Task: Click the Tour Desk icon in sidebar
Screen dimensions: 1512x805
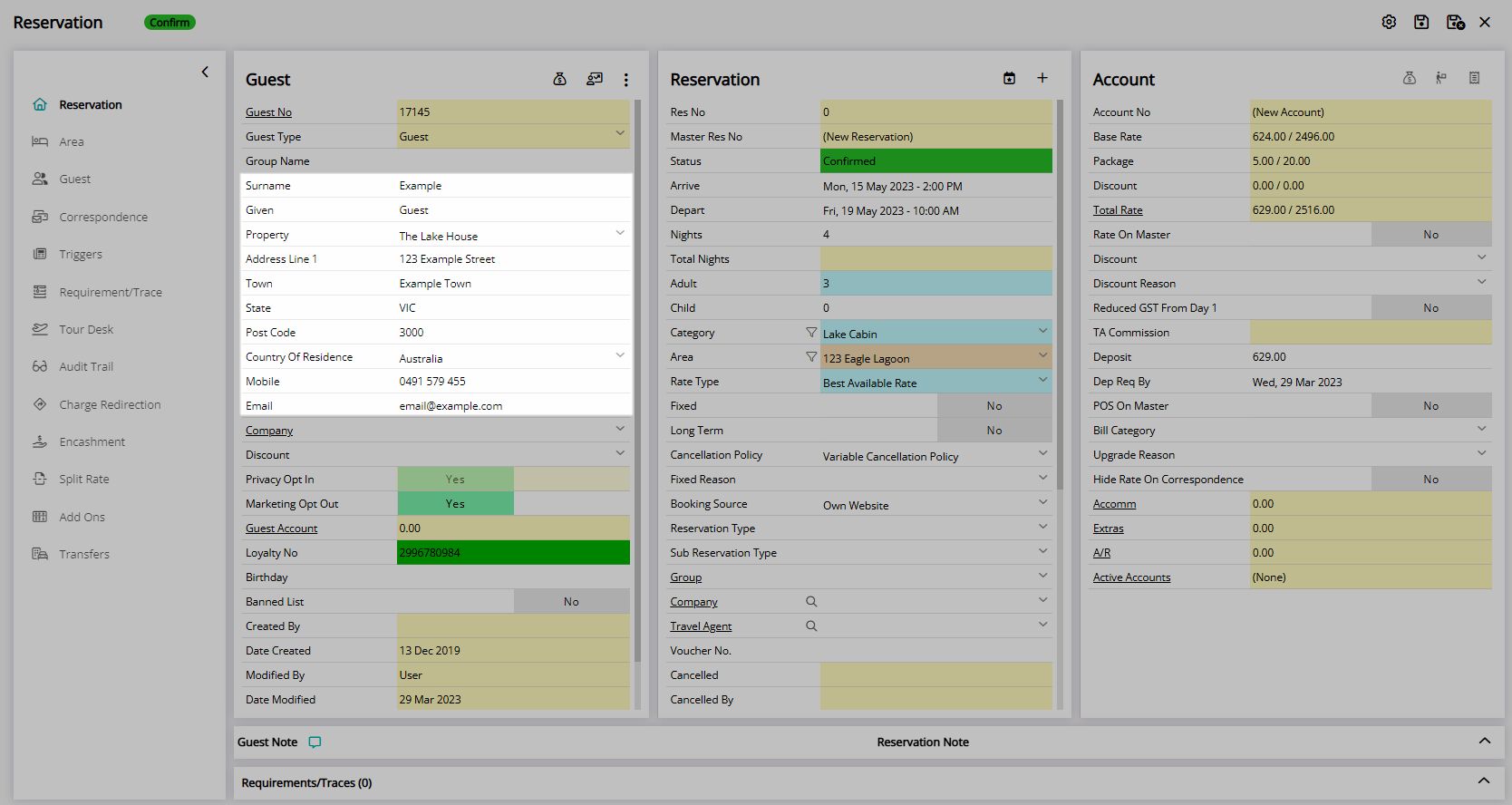Action: click(40, 329)
